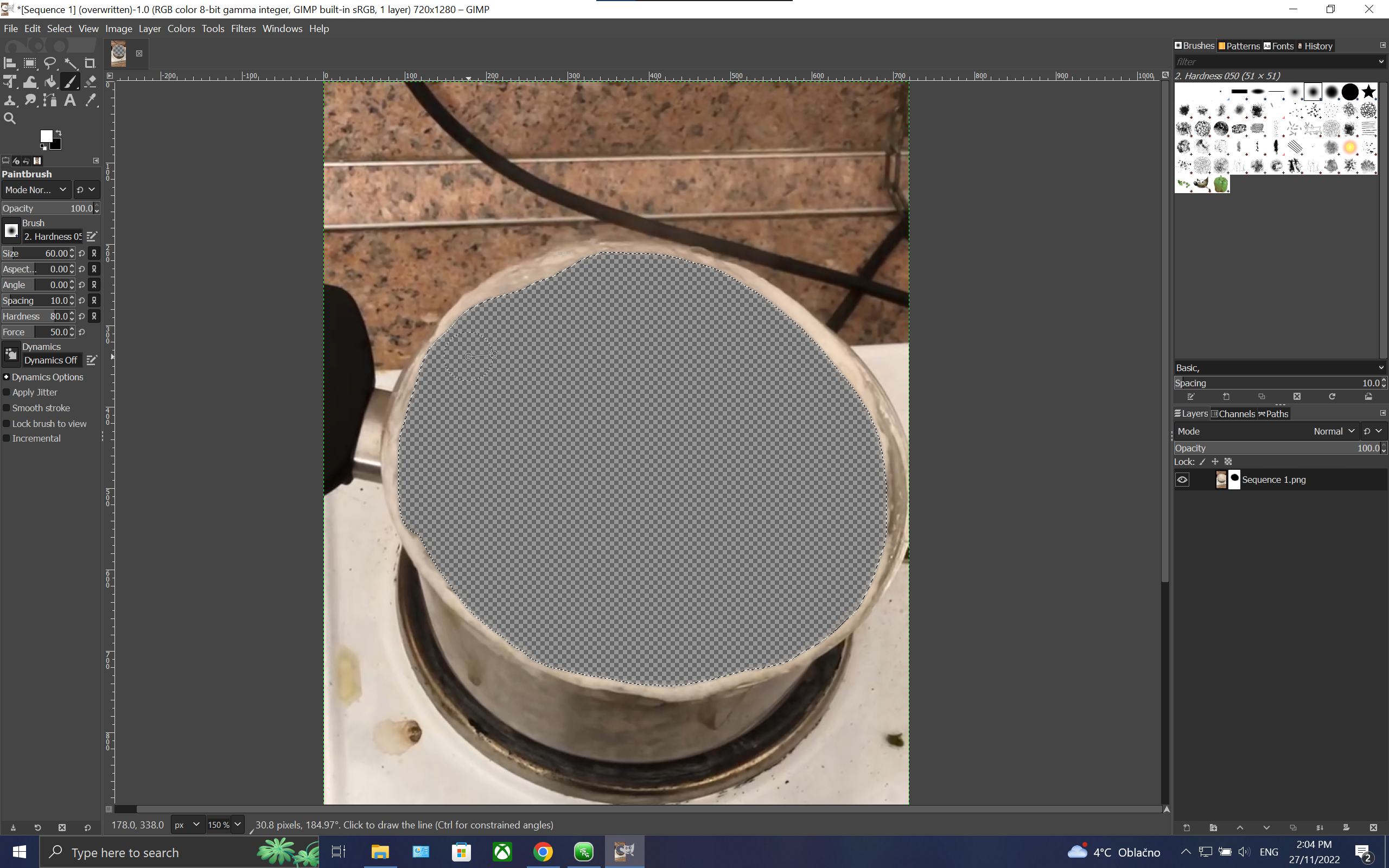Switch to the Channels tab
This screenshot has height=868, width=1389.
1233,414
